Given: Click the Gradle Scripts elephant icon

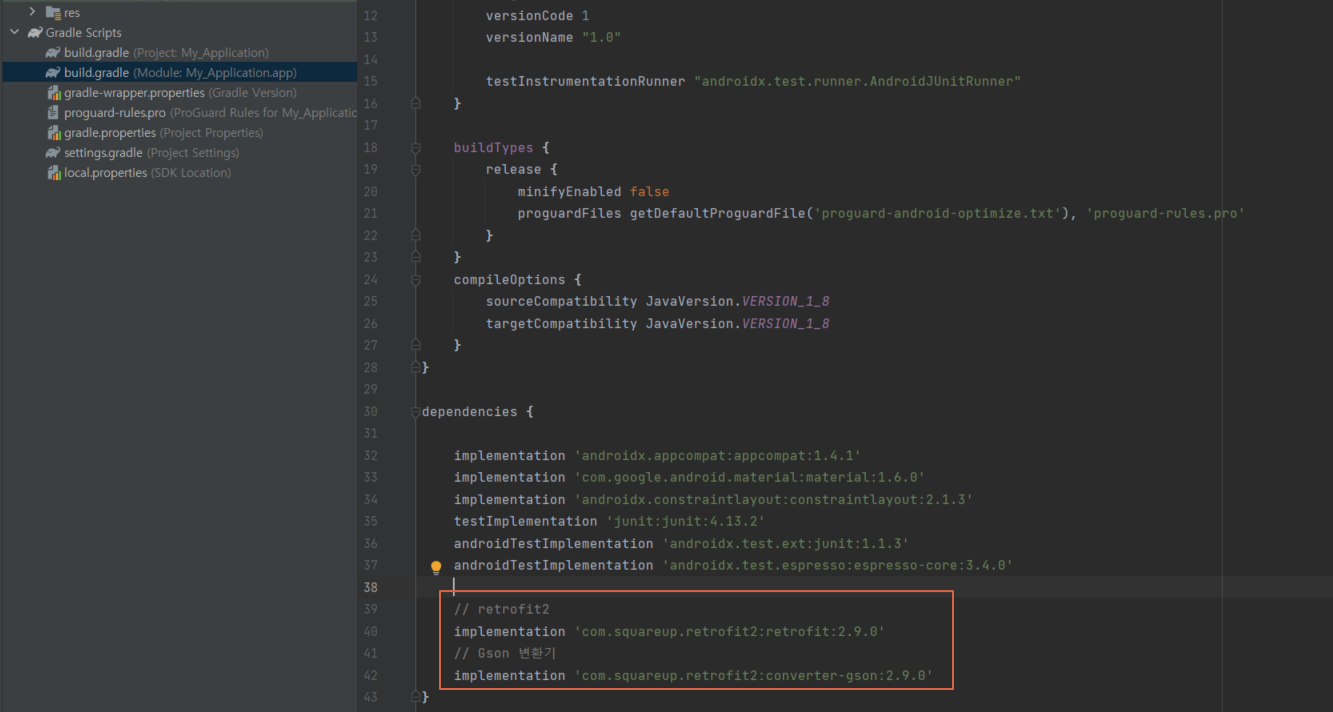Looking at the screenshot, I should click(34, 32).
